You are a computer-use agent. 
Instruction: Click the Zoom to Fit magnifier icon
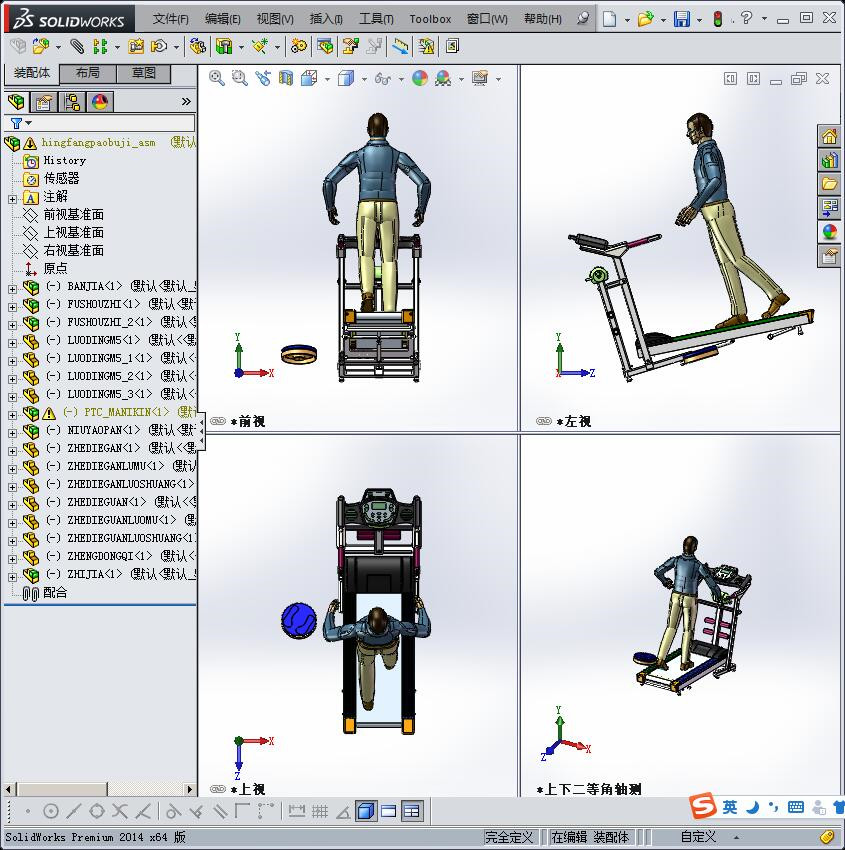[x=217, y=78]
